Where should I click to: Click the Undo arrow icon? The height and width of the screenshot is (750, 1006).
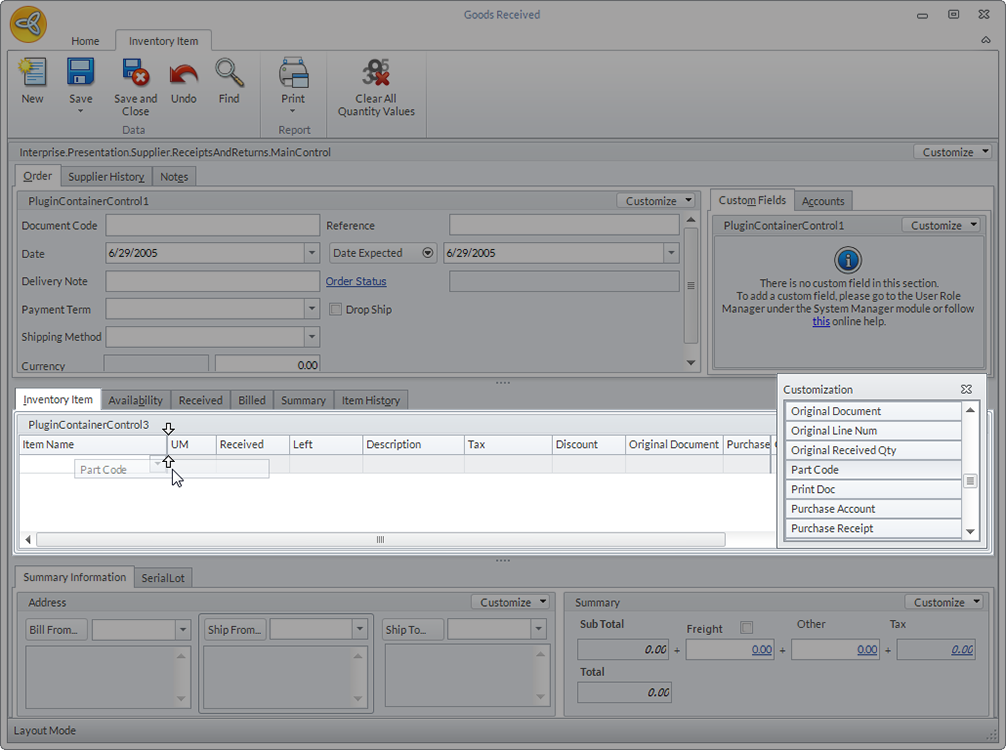[x=184, y=73]
